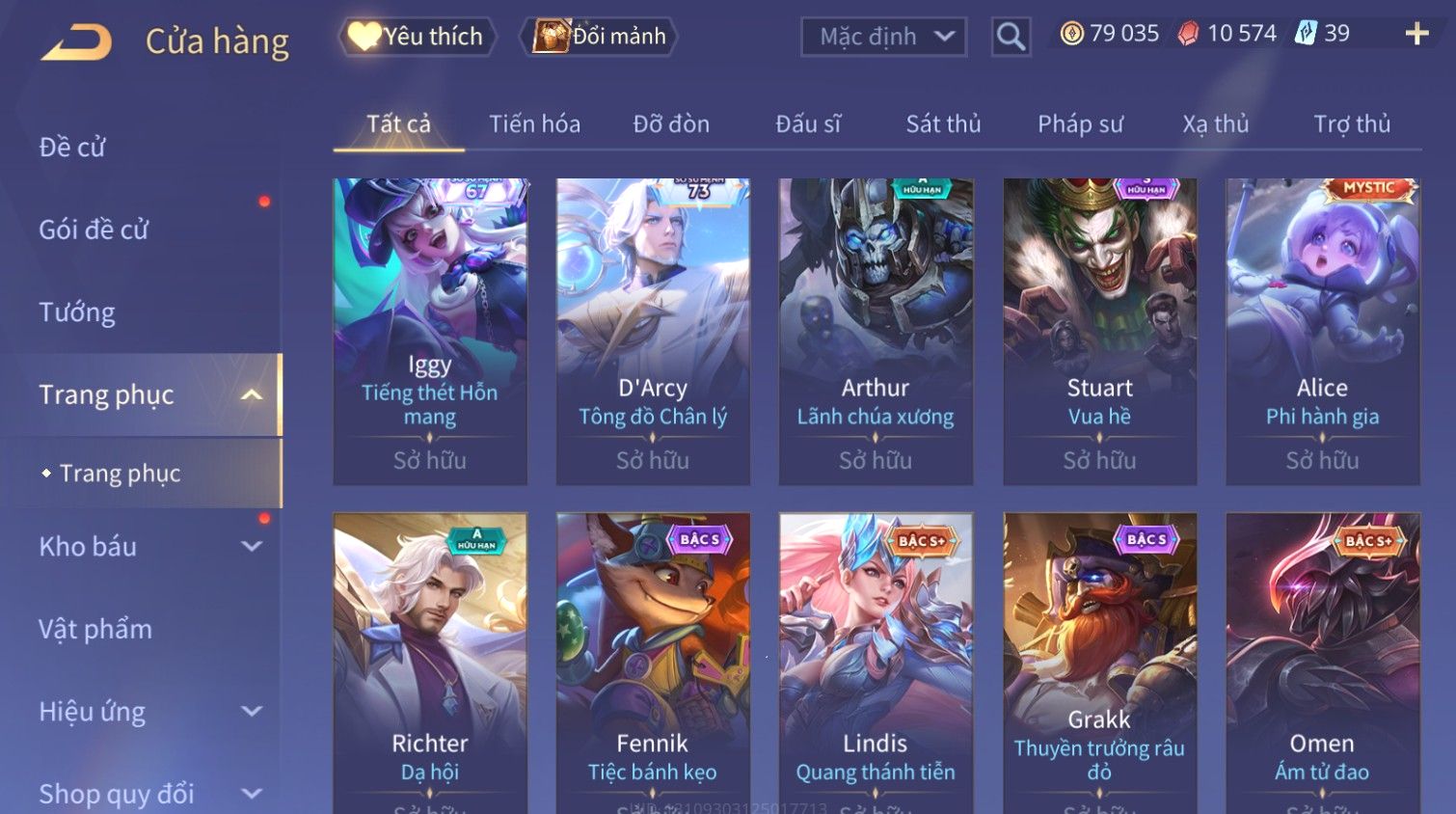Select the Pháp sư tab
1456x814 pixels.
pyautogui.click(x=1080, y=123)
